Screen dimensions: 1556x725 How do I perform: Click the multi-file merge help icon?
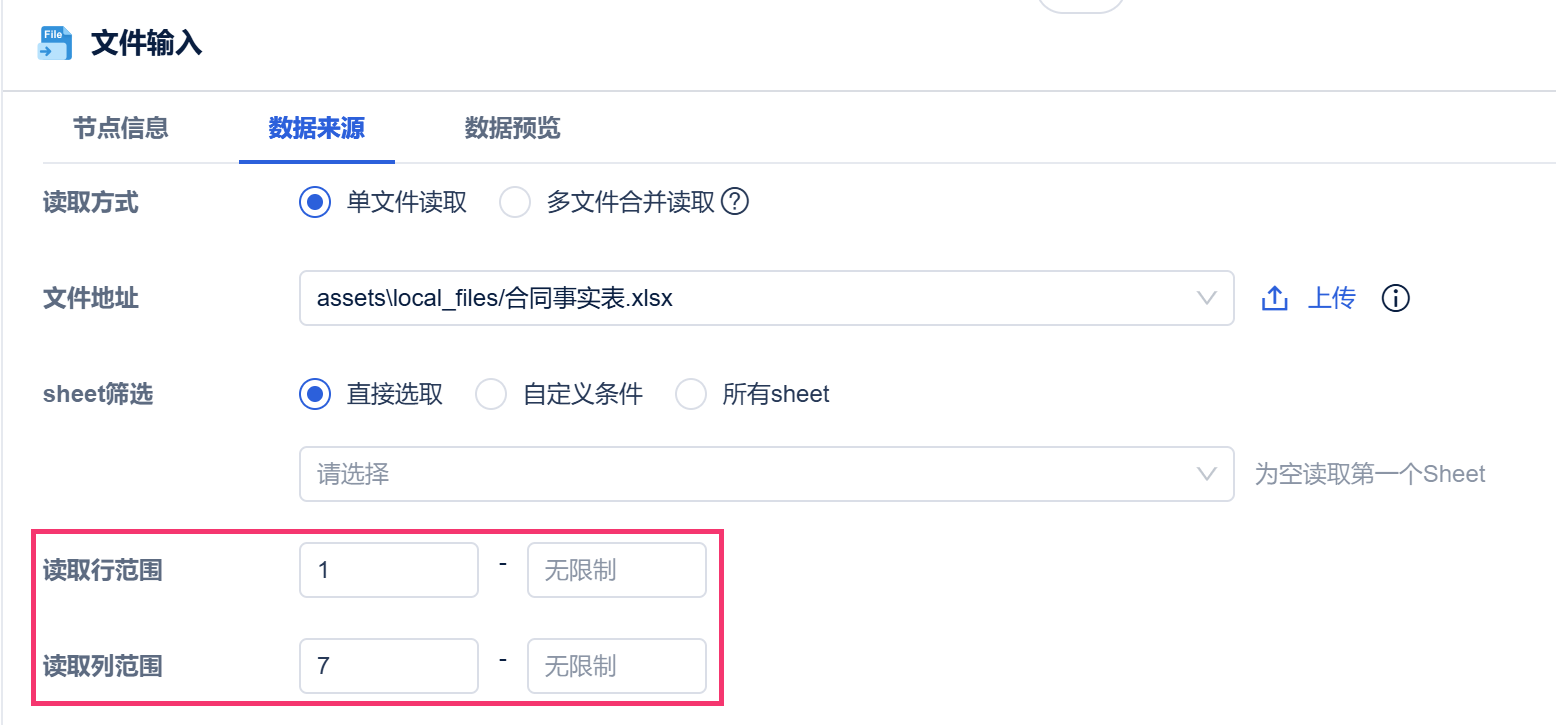pos(735,203)
